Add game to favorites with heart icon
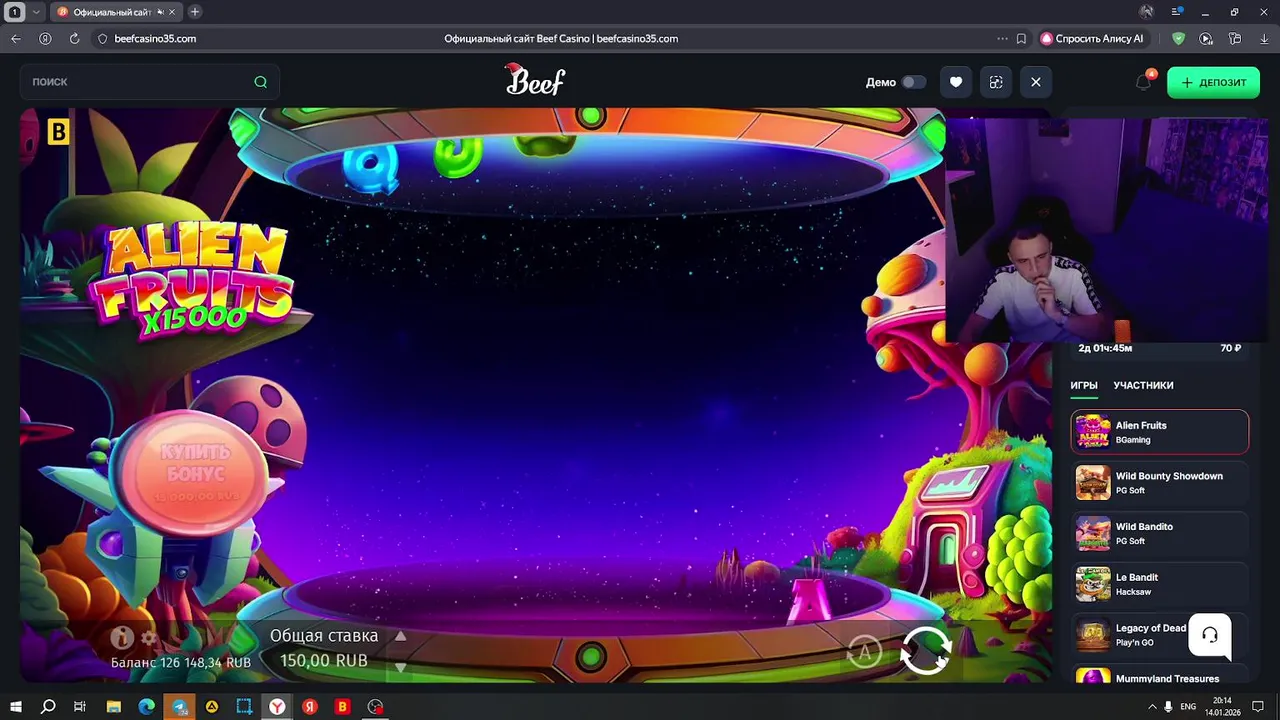1280x720 pixels. 956,82
